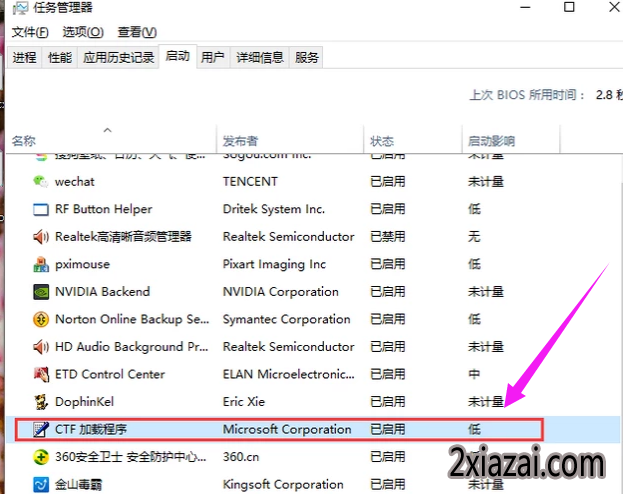Click the 中 impact value for ETD
The height and width of the screenshot is (494, 623).
[474, 374]
